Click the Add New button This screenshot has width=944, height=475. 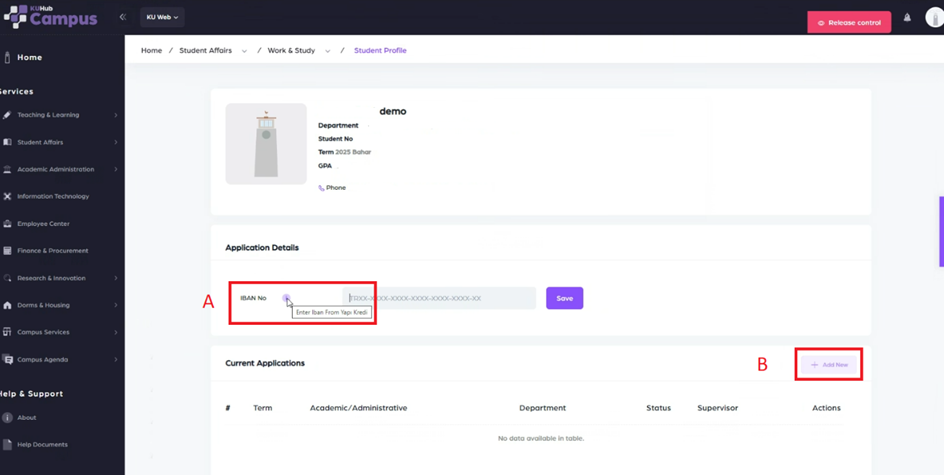click(x=829, y=365)
